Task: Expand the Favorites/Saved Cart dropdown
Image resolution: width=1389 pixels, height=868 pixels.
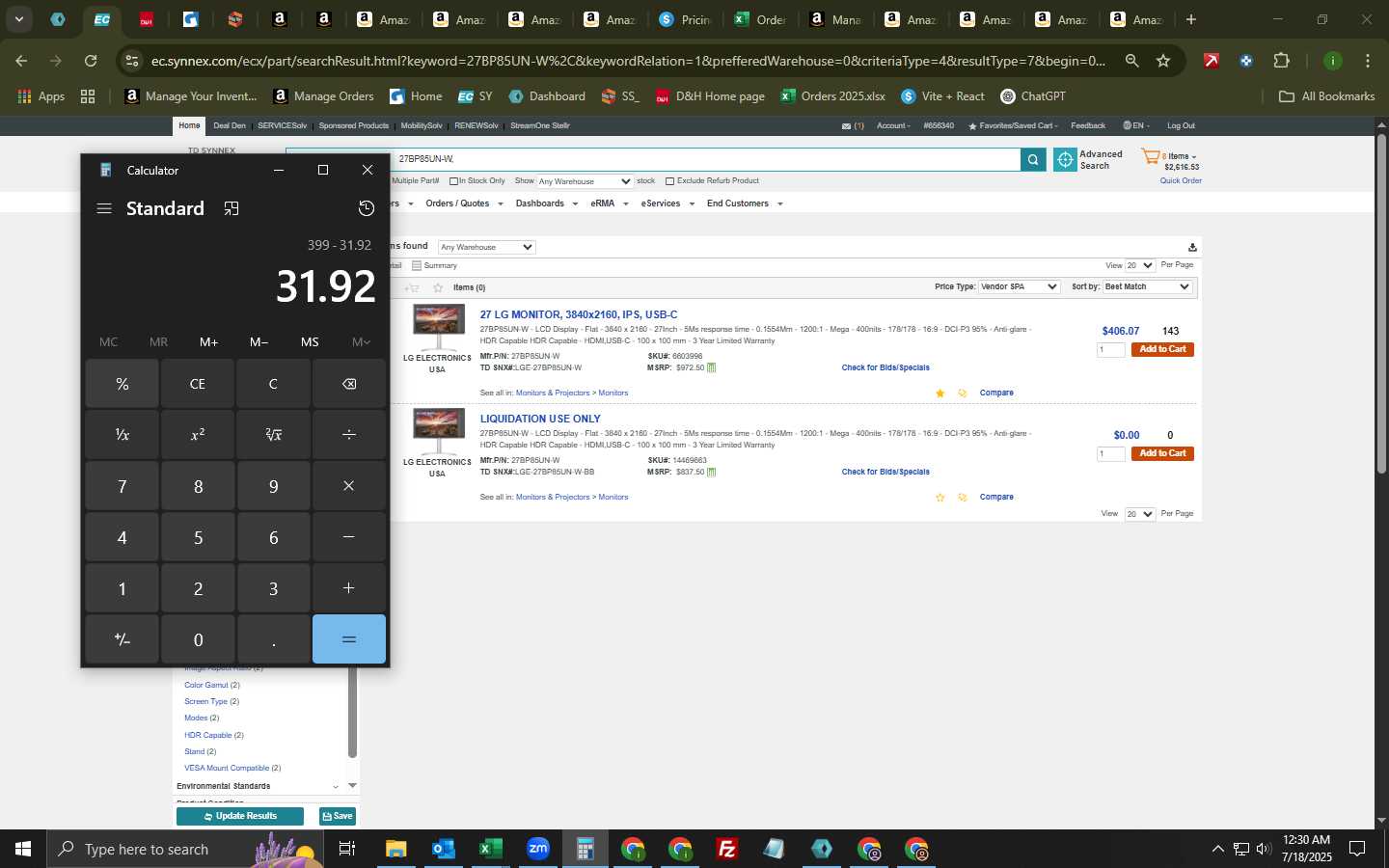Action: click(x=1013, y=125)
